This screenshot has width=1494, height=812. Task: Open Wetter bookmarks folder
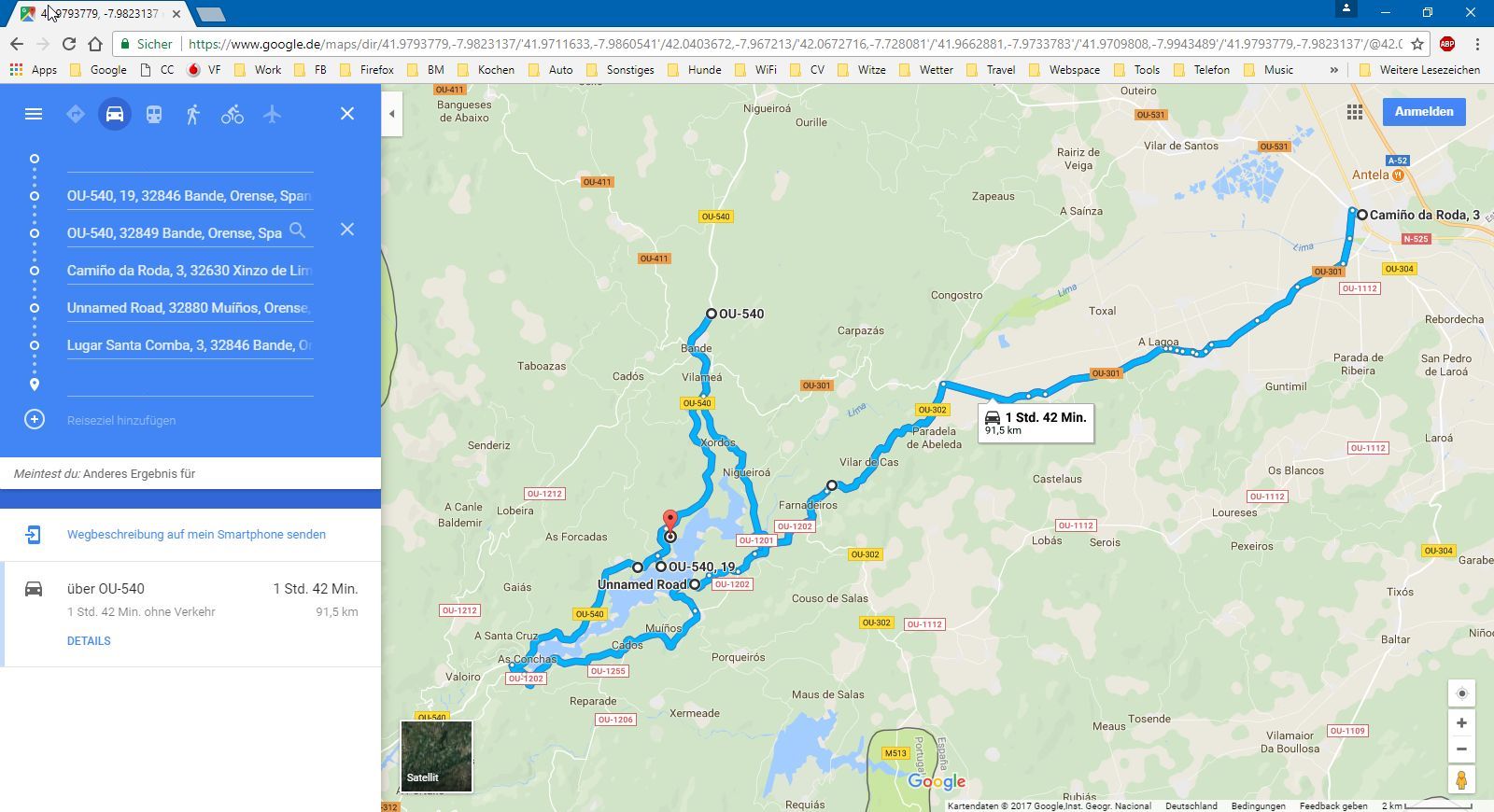[926, 70]
